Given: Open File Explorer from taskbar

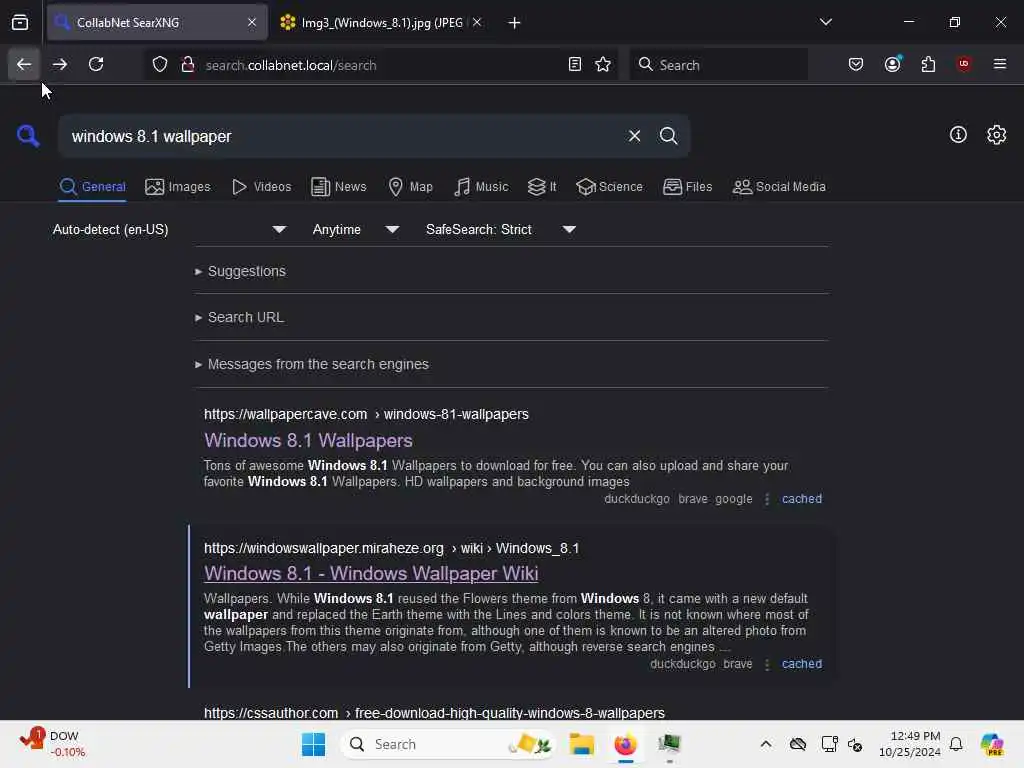Looking at the screenshot, I should (581, 744).
